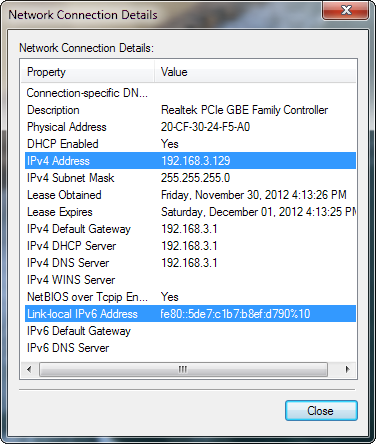The height and width of the screenshot is (444, 376).
Task: Click the Yes value for NetBIOS over Tcpip
Action: [170, 297]
